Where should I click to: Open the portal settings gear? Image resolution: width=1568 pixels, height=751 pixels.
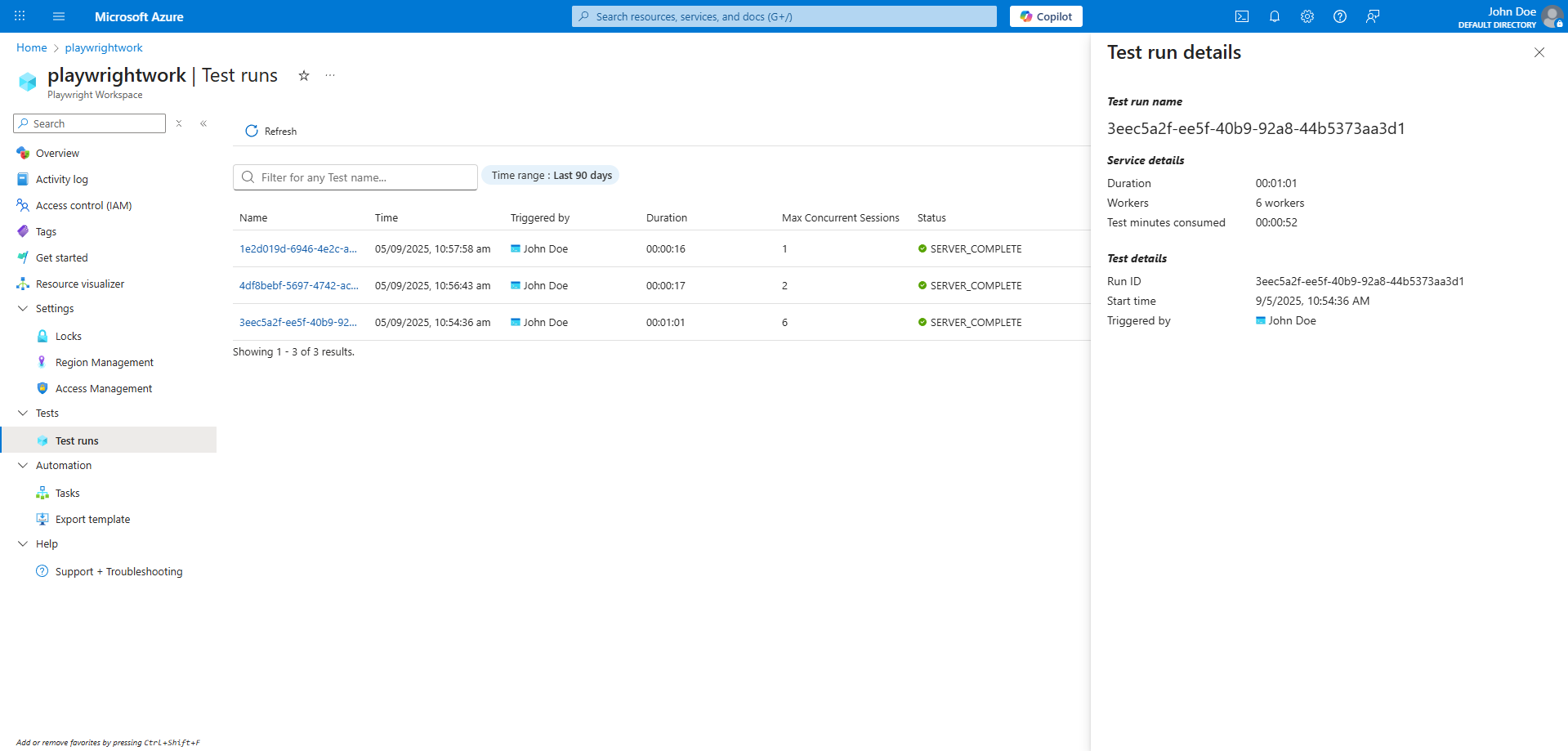click(1307, 16)
